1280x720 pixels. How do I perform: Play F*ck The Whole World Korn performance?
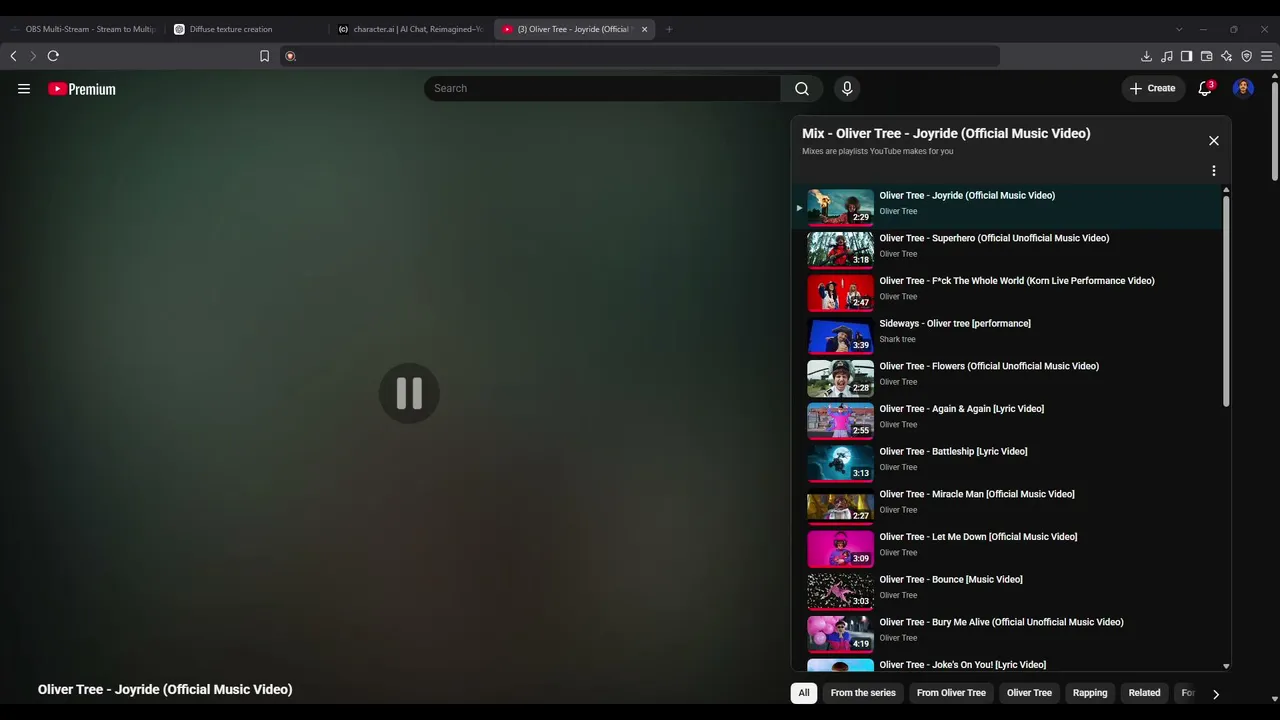(1008, 292)
